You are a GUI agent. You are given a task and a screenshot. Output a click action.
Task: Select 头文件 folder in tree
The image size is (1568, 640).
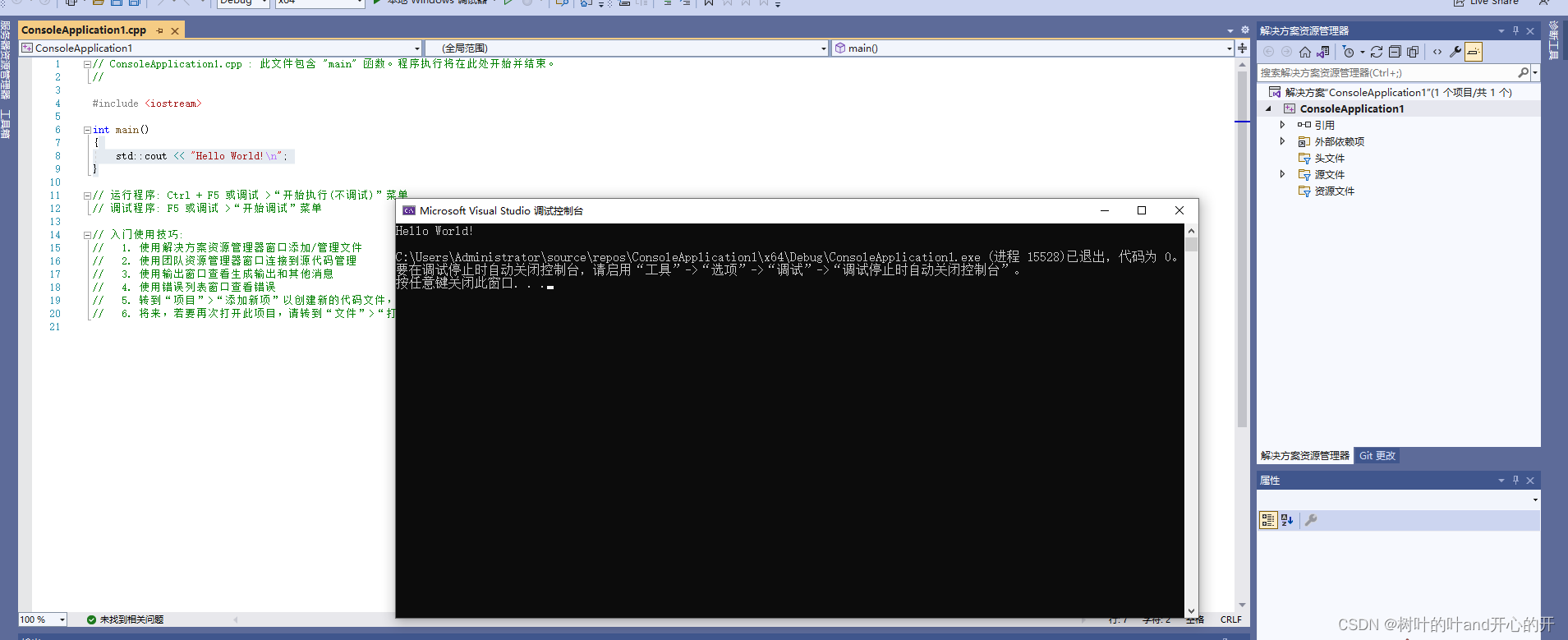point(1329,158)
